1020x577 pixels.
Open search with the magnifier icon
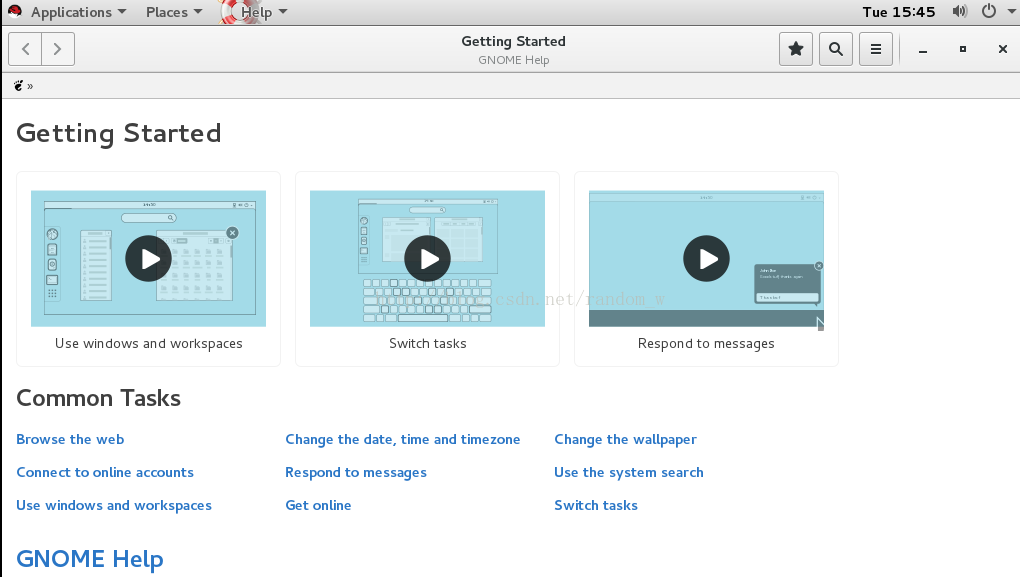(836, 49)
